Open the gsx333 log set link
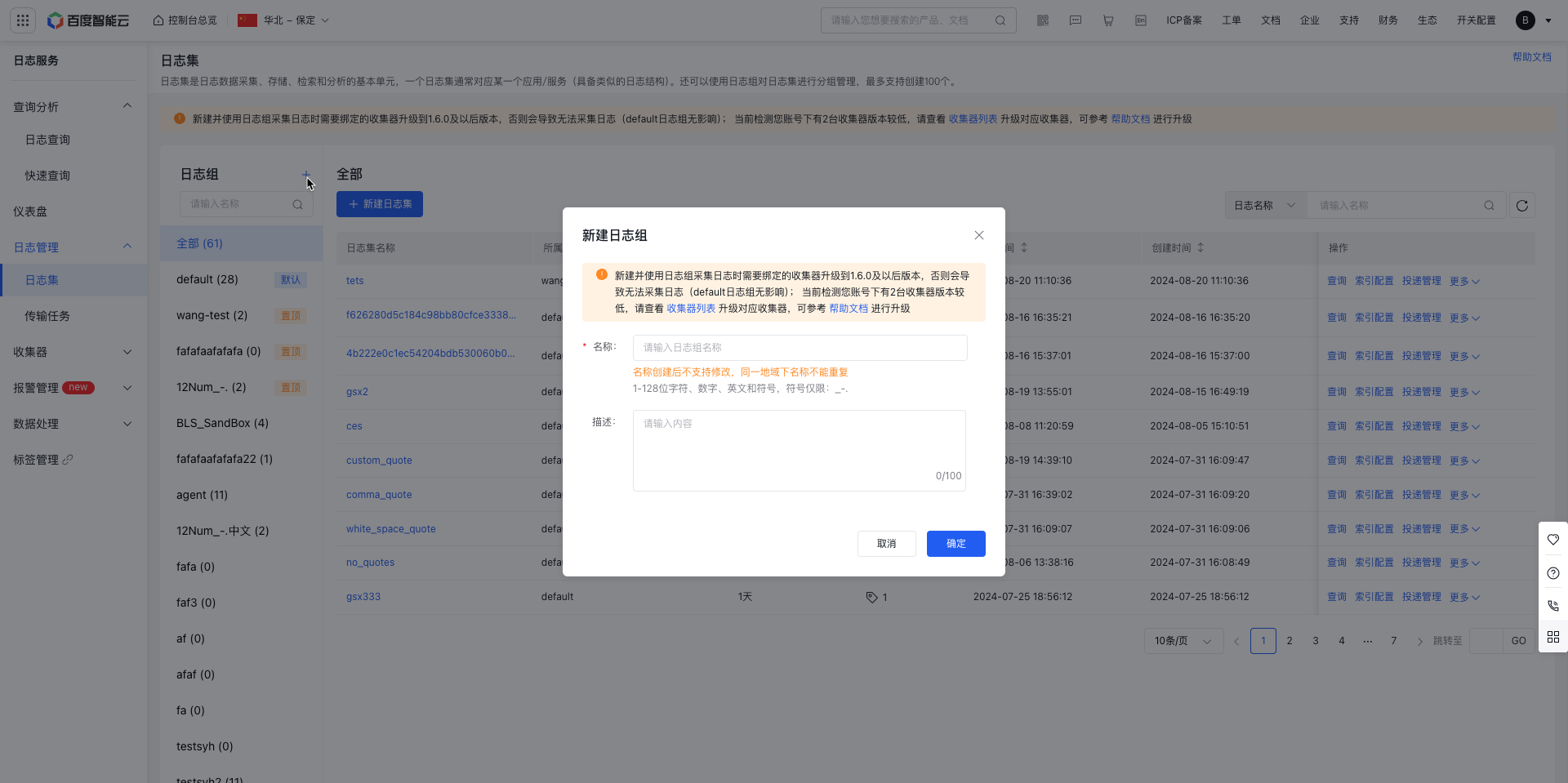The height and width of the screenshot is (783, 1568). coord(363,597)
